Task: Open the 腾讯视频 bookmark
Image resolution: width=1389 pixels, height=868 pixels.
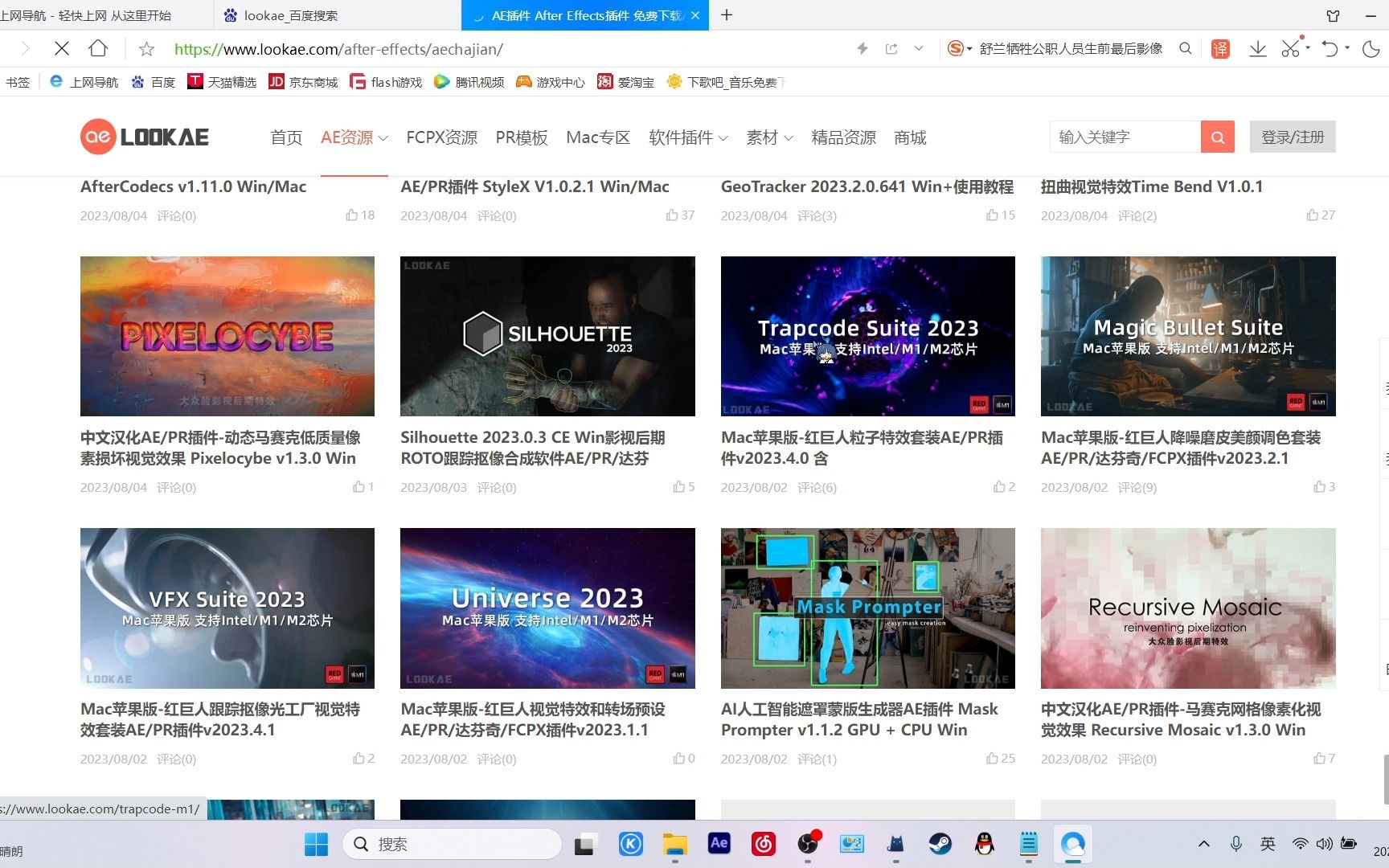Action: point(469,82)
